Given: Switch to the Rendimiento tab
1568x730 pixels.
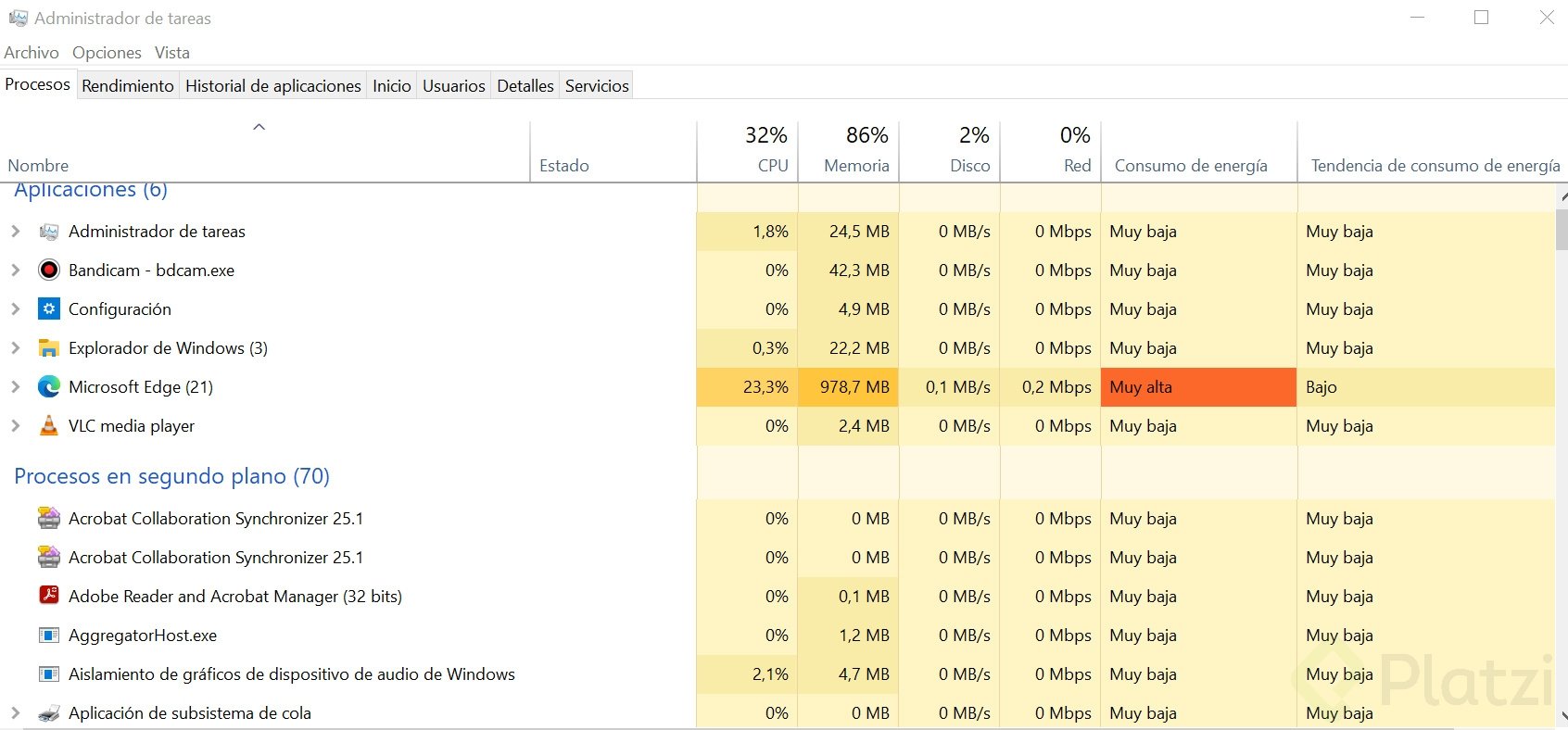Looking at the screenshot, I should coord(128,86).
